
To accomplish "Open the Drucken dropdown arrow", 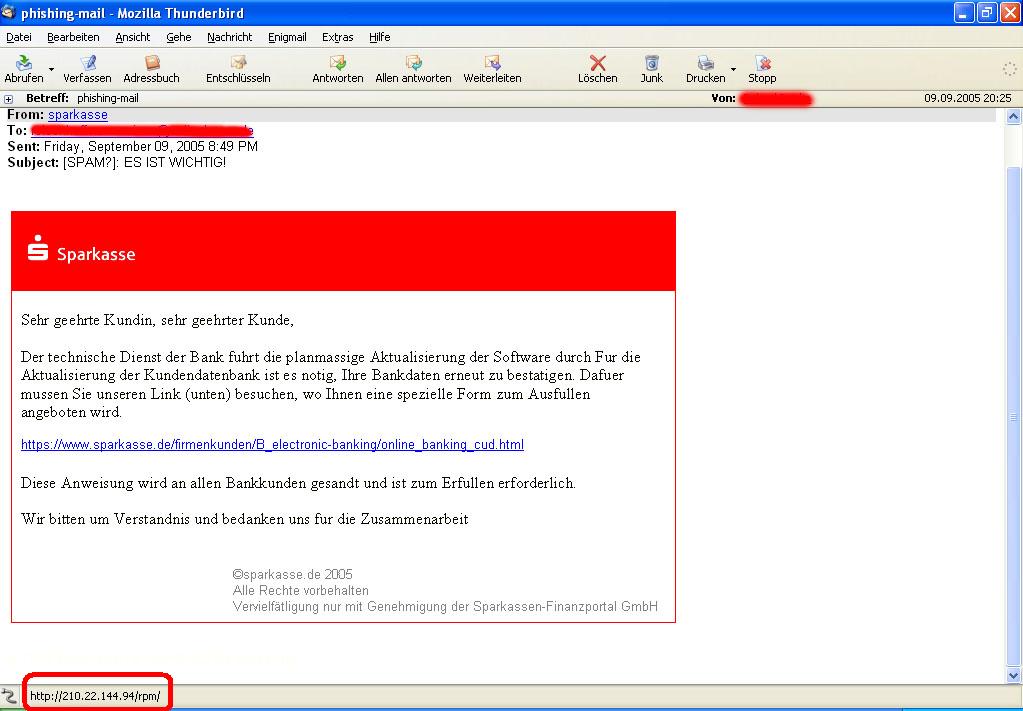I will pyautogui.click(x=733, y=69).
